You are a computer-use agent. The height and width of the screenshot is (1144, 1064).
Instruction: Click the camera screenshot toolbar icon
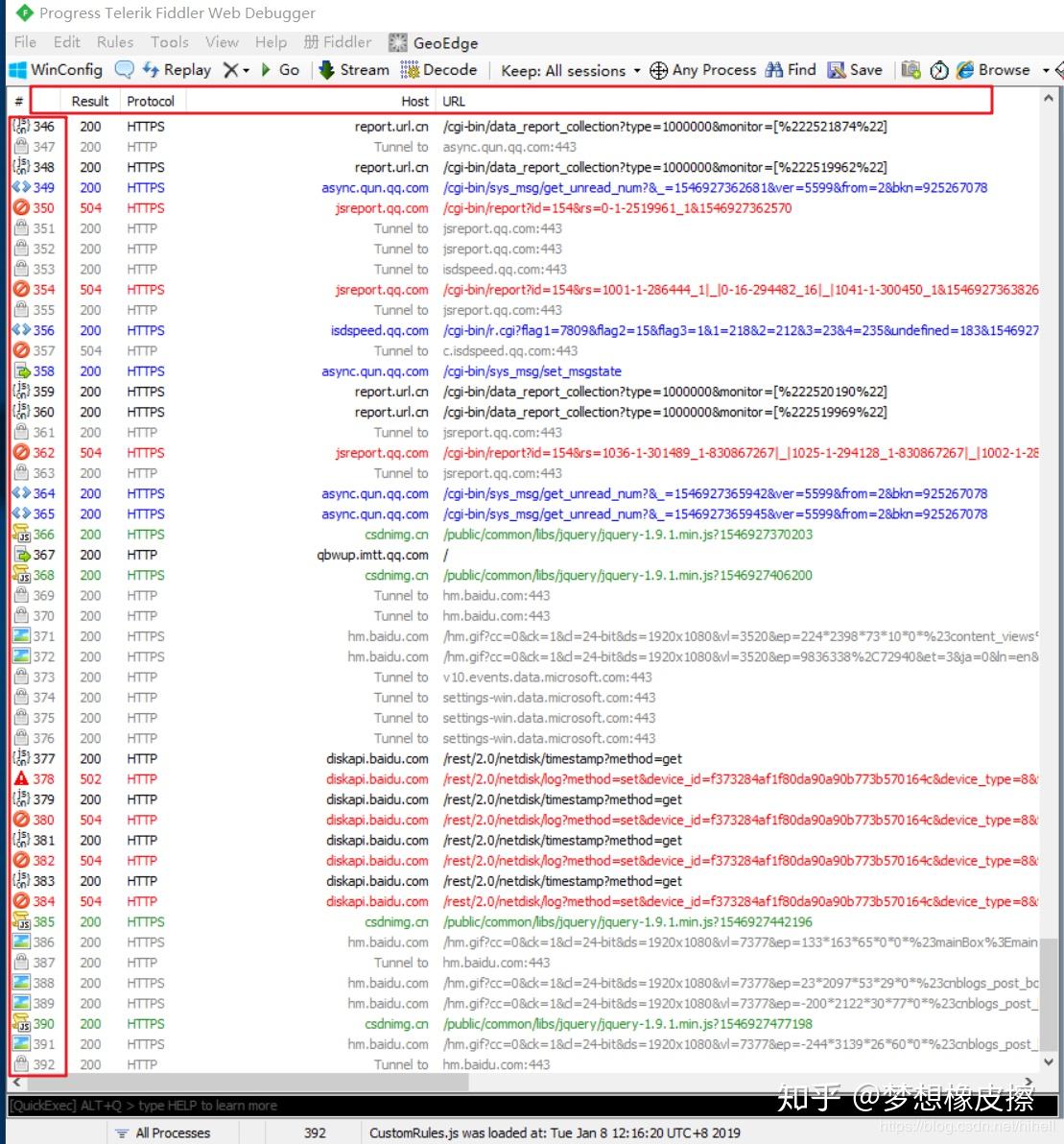pyautogui.click(x=910, y=70)
